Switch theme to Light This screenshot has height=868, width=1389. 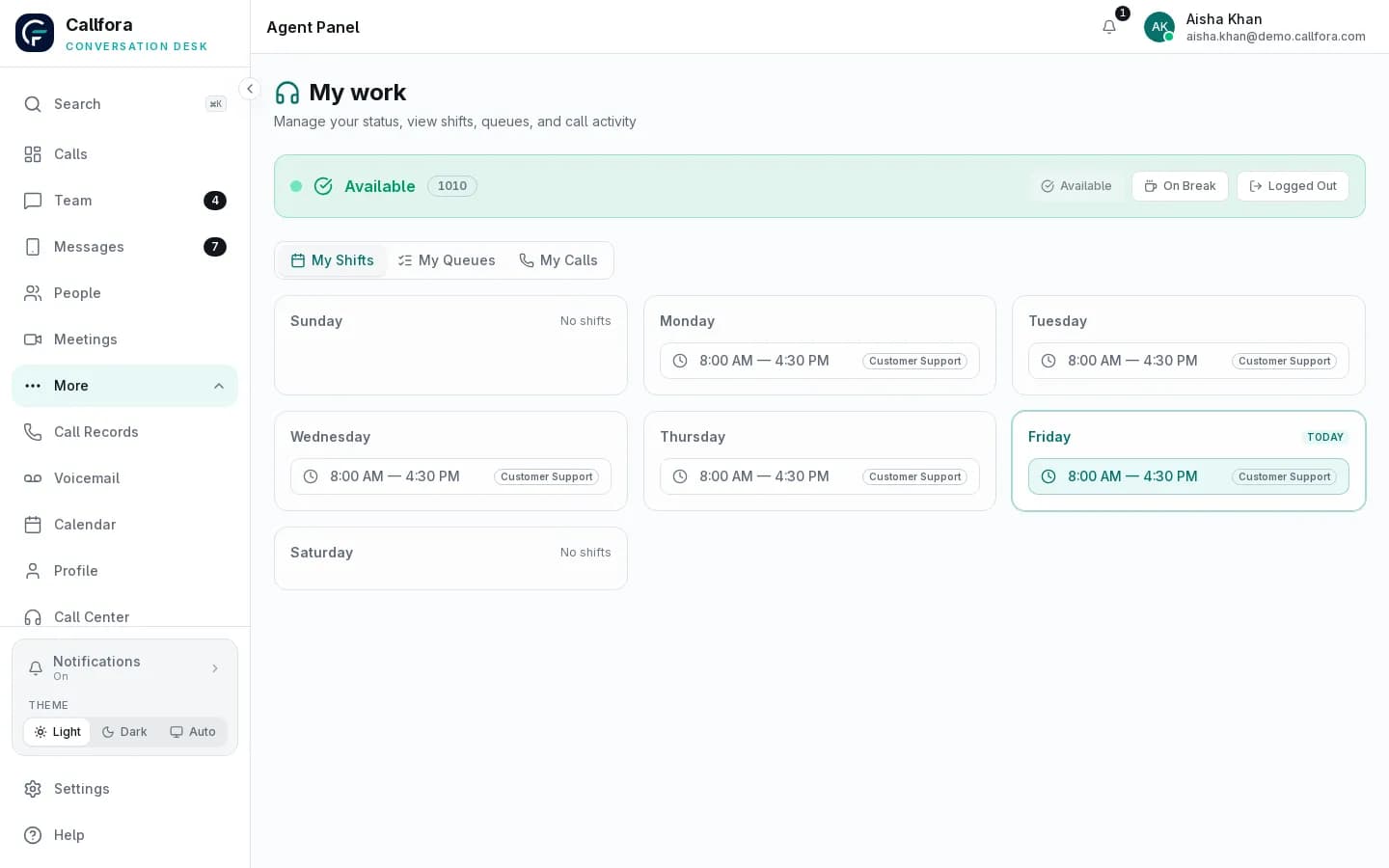click(x=57, y=732)
